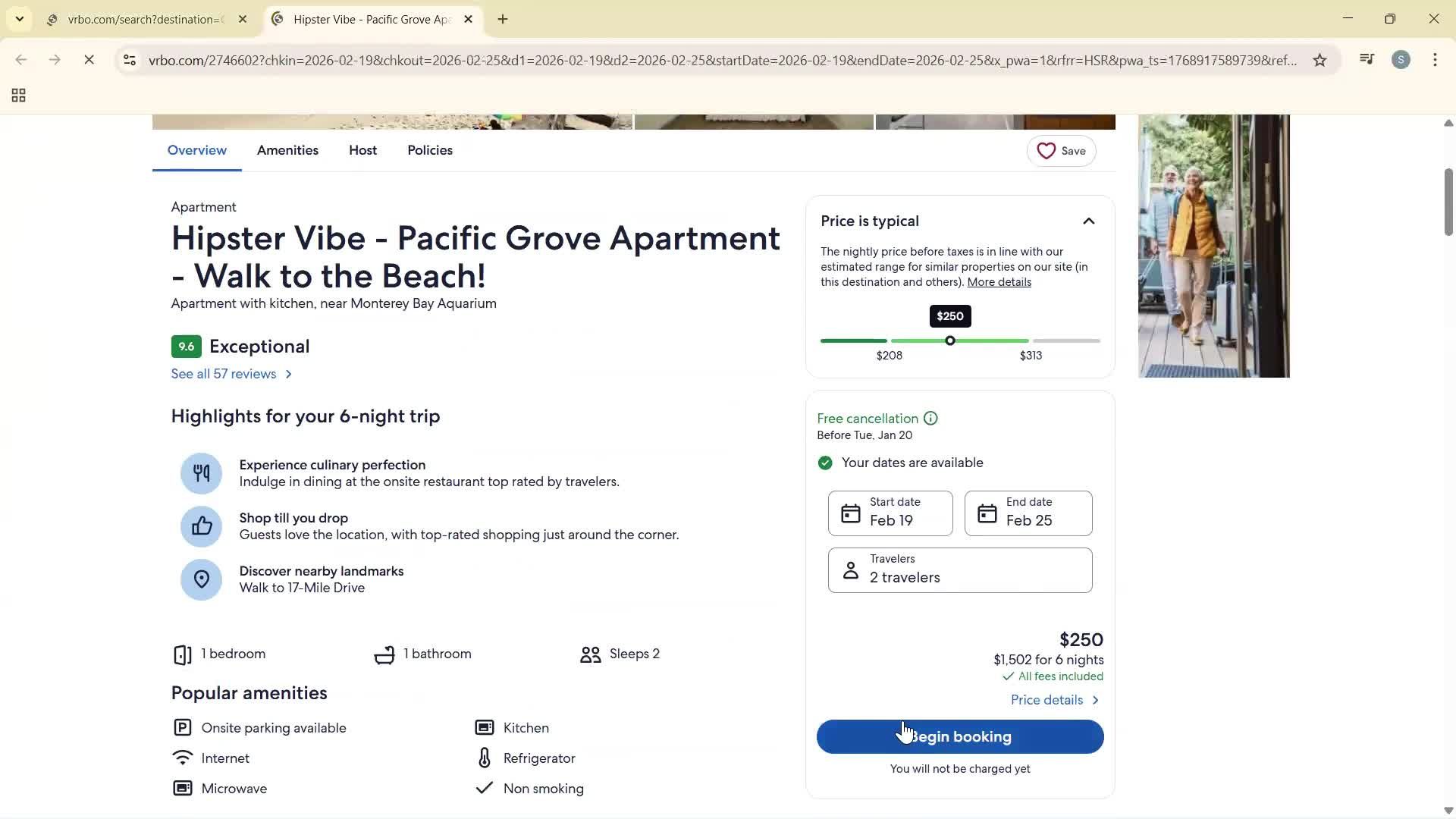
Task: Open the Chrome tab search dropdown
Action: 20,19
